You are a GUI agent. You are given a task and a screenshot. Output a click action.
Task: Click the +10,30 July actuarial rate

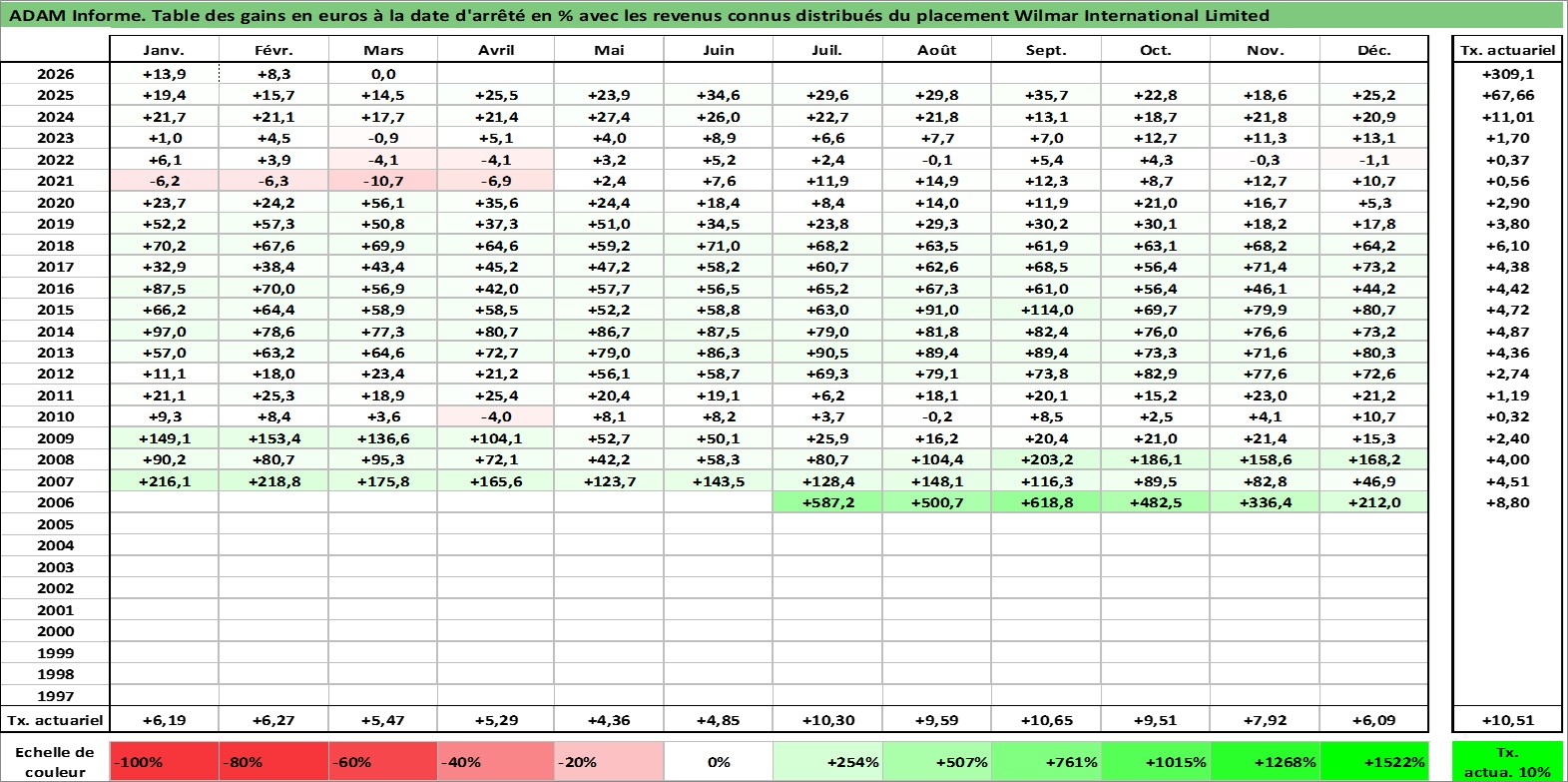[827, 720]
